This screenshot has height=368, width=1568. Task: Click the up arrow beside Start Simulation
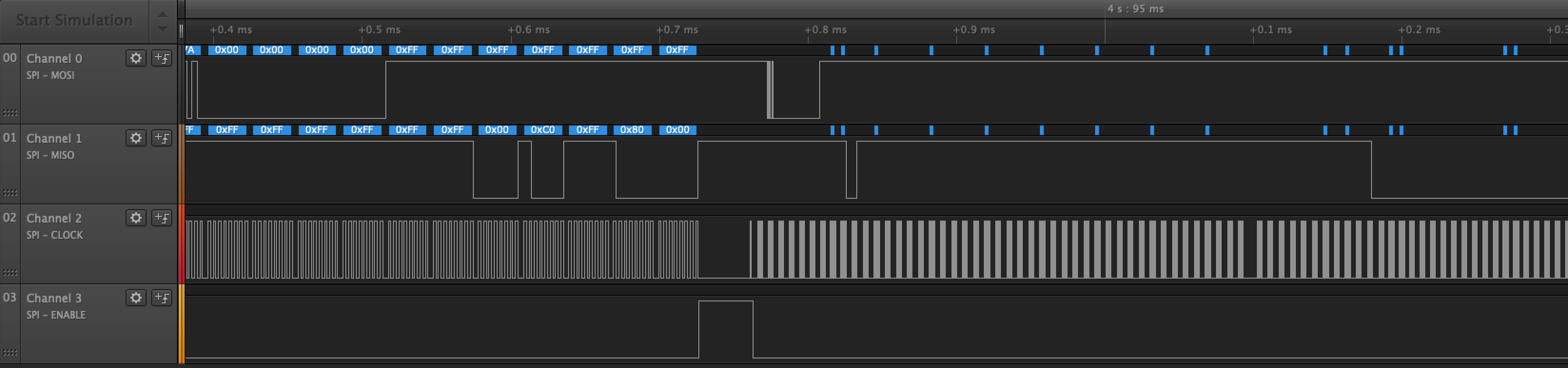coord(163,14)
